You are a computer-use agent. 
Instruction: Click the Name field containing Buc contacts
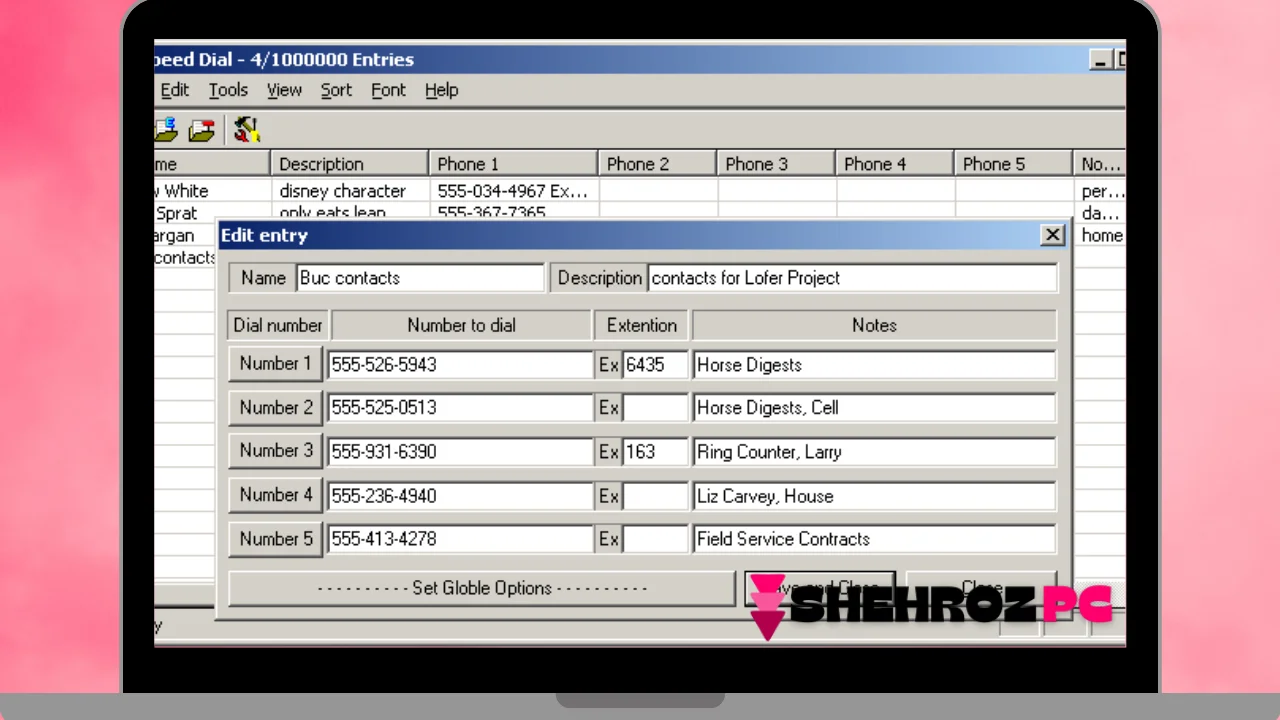point(420,278)
